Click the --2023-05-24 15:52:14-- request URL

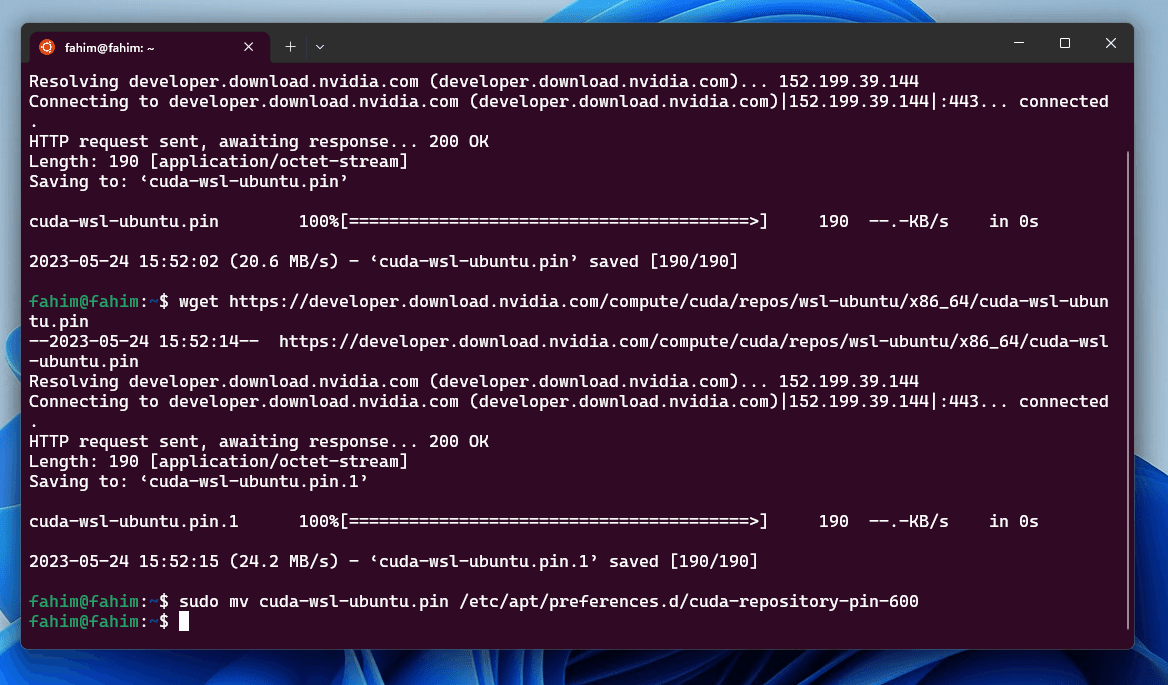pos(693,341)
